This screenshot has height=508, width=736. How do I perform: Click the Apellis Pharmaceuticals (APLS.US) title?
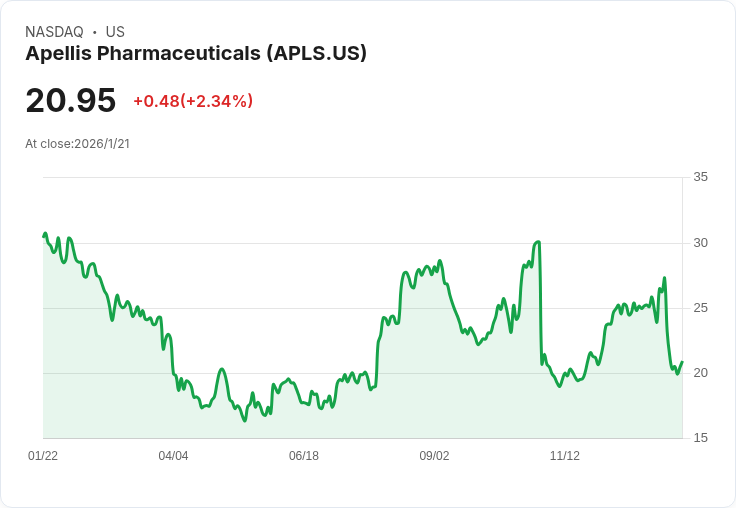pos(196,53)
